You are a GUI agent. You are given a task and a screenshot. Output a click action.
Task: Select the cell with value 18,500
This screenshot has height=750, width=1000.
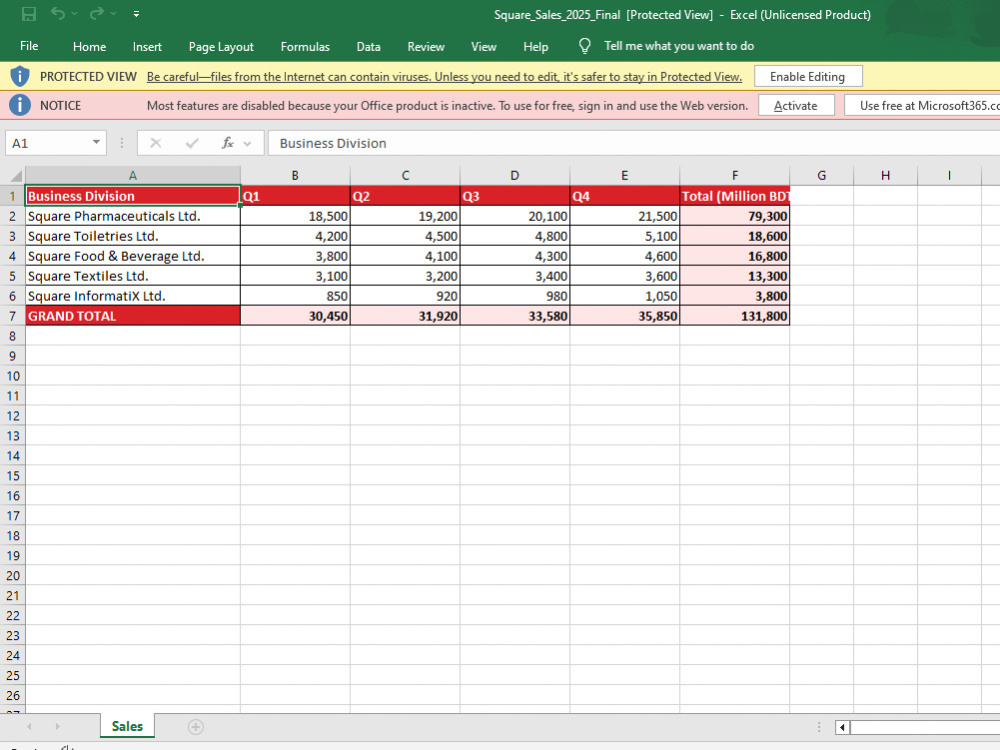[x=295, y=216]
